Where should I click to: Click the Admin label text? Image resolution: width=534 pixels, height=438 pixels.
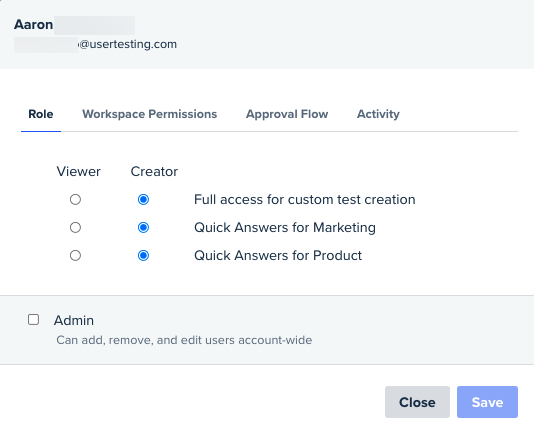[74, 320]
